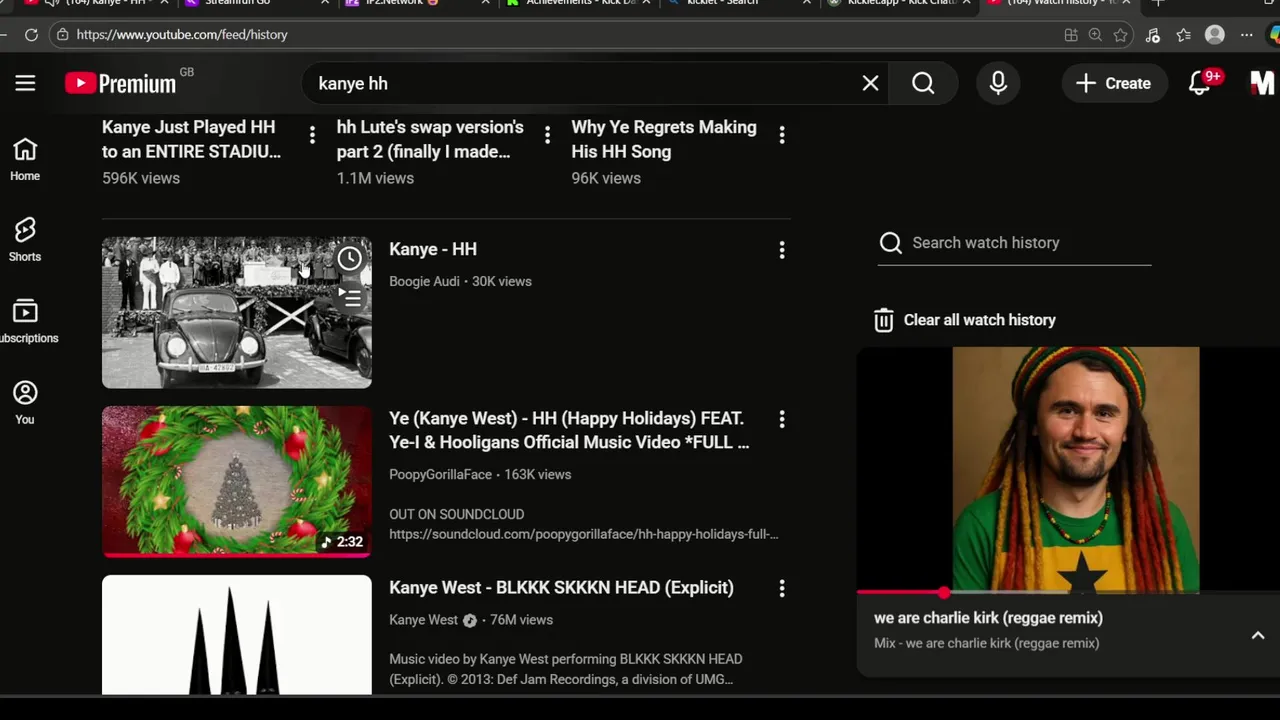Click the 596K views text
Viewport: 1280px width, 720px height.
click(141, 178)
